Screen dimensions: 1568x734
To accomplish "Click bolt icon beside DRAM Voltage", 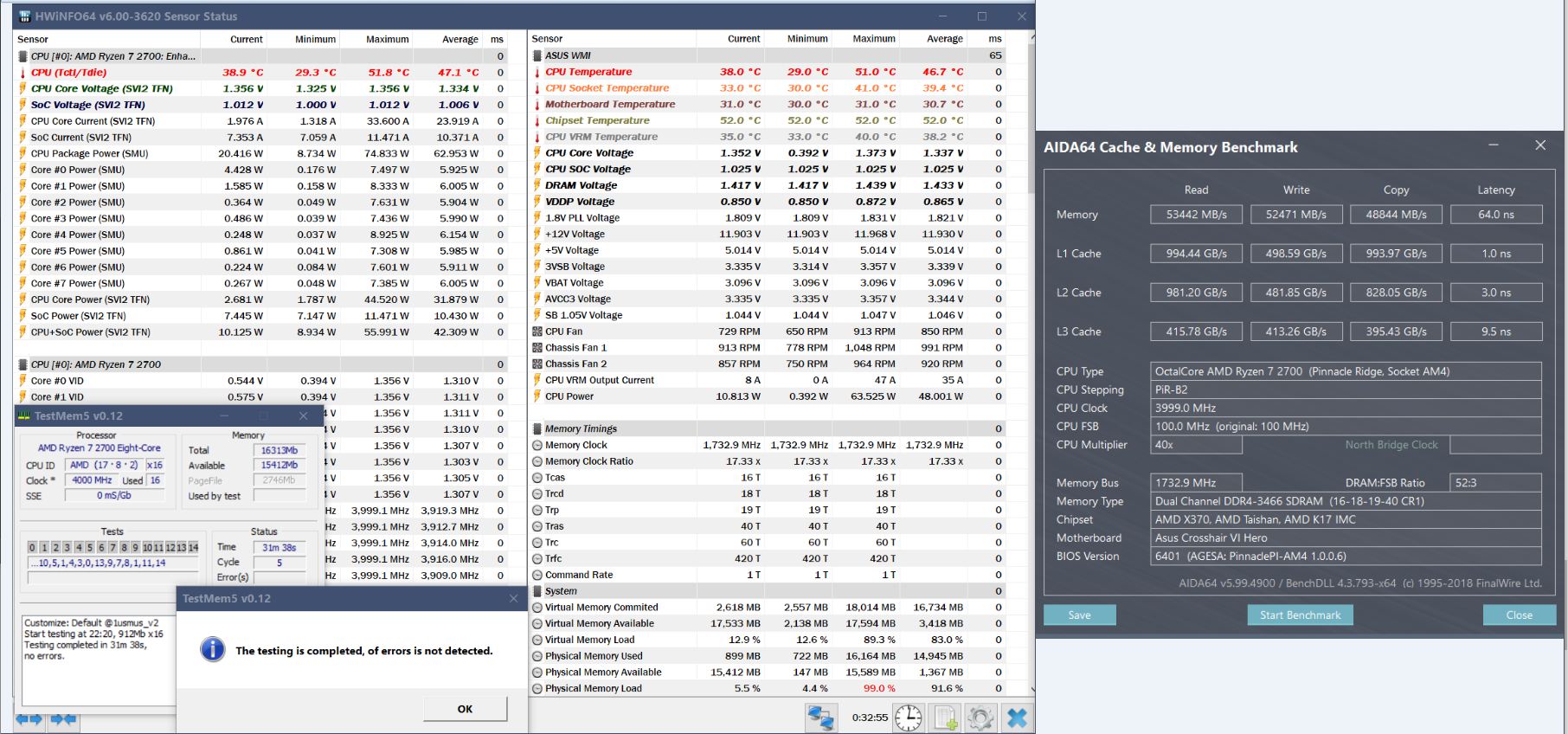I will [537, 185].
